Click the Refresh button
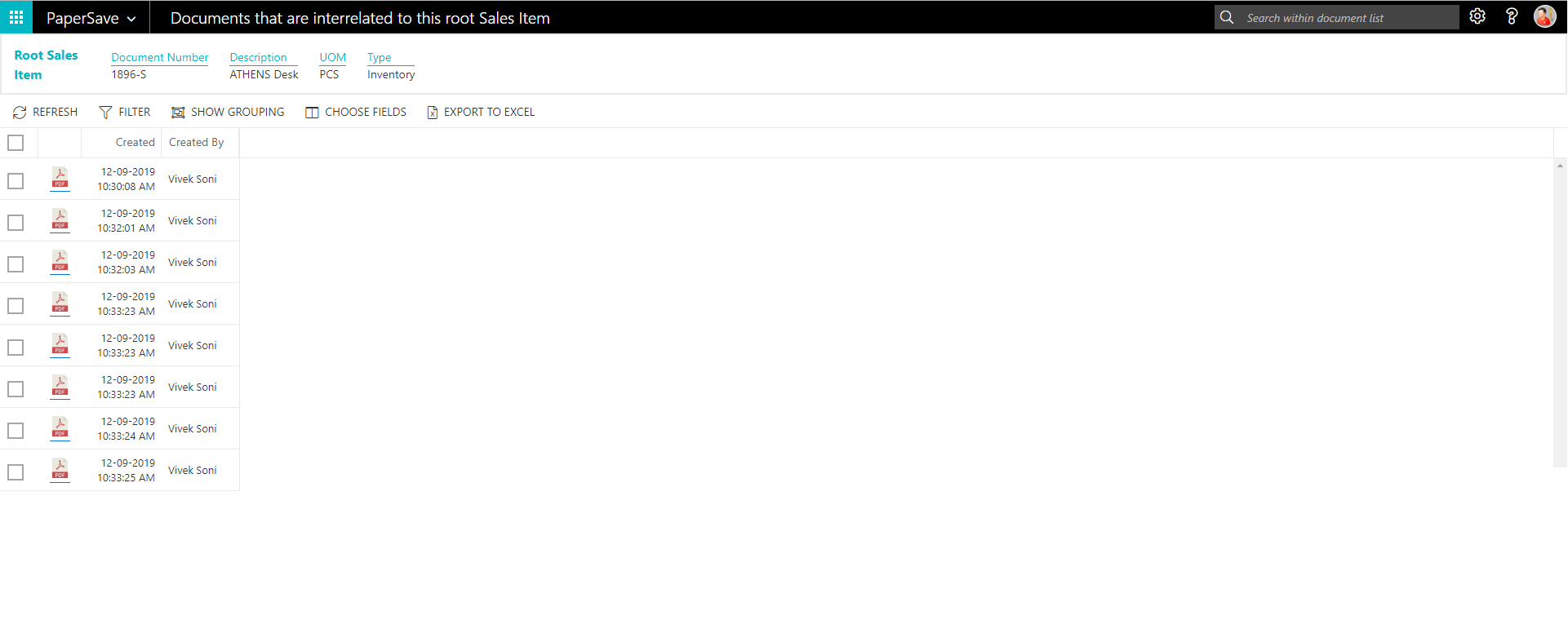Viewport: 1568px width, 620px height. tap(46, 112)
